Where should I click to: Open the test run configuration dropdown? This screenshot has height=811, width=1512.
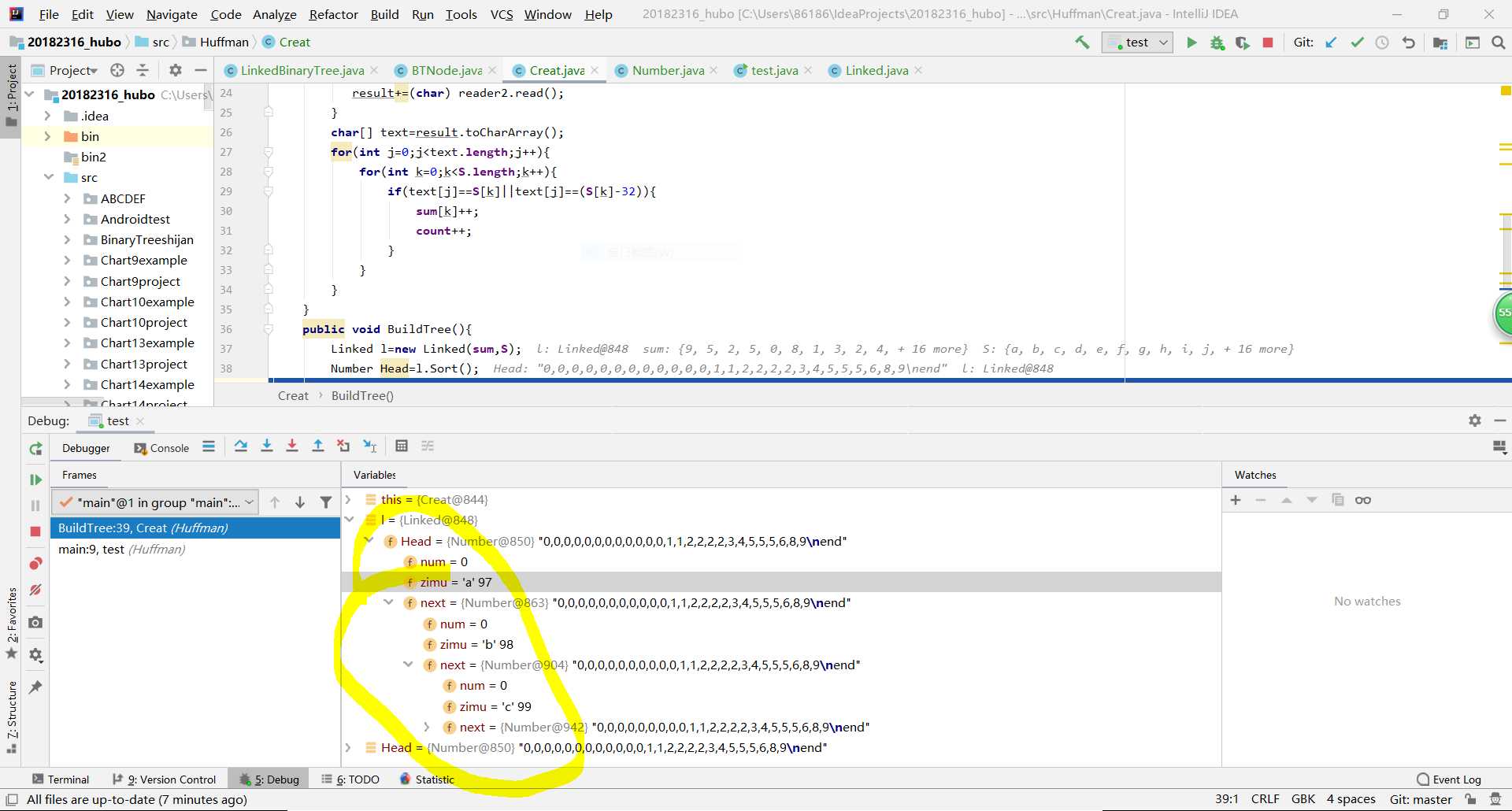[1138, 43]
